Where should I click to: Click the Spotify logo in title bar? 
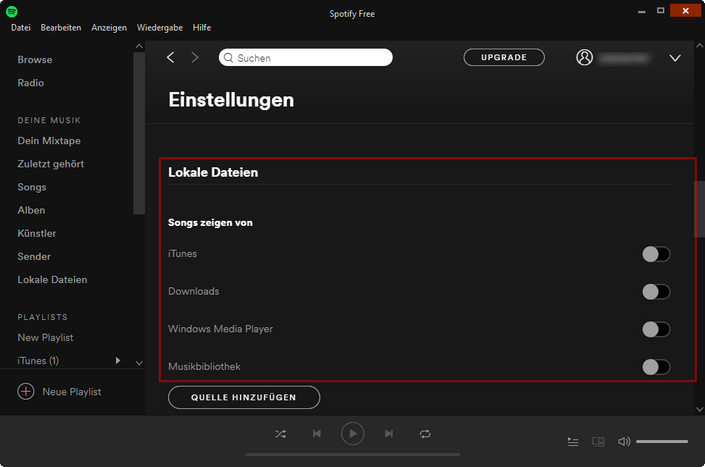click(x=12, y=11)
